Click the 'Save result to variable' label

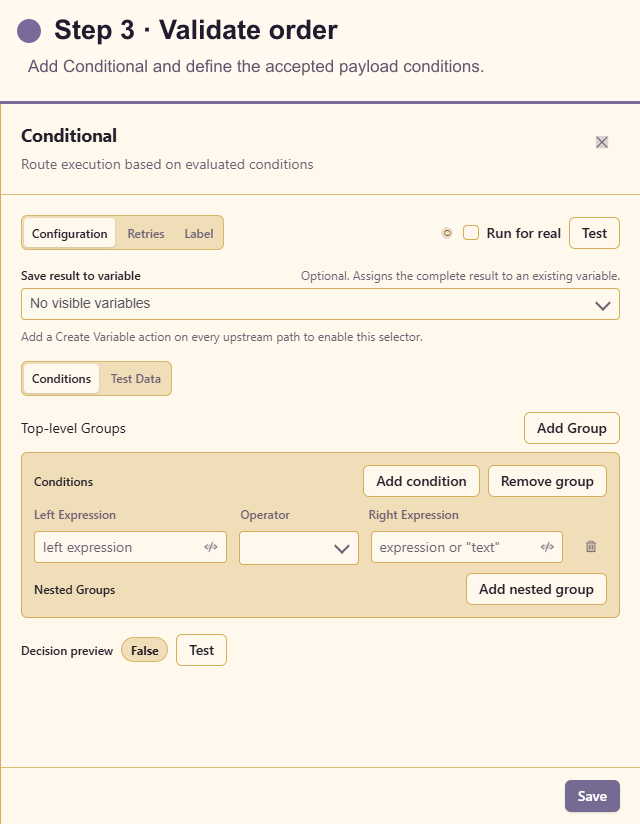click(81, 276)
